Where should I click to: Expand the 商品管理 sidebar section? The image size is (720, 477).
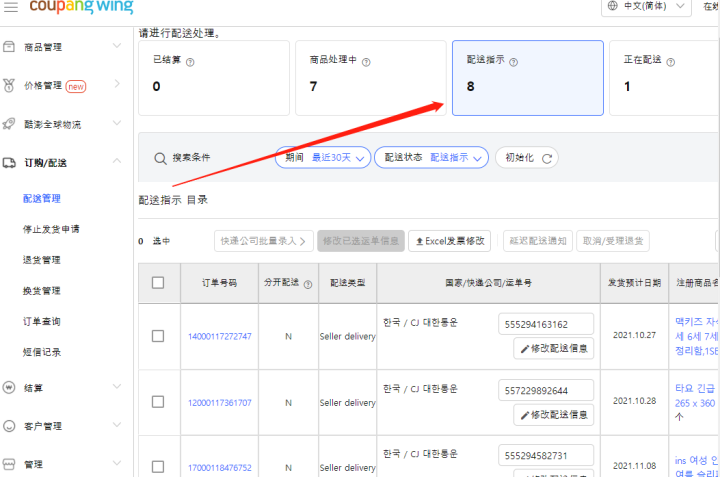117,45
